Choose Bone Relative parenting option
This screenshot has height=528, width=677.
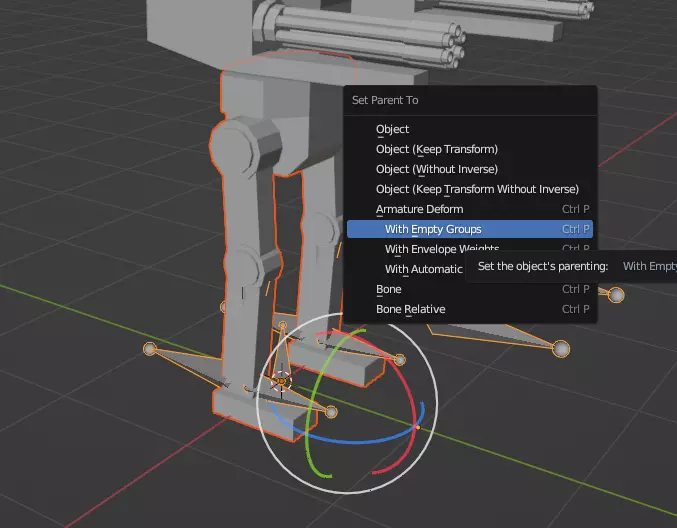tap(410, 309)
